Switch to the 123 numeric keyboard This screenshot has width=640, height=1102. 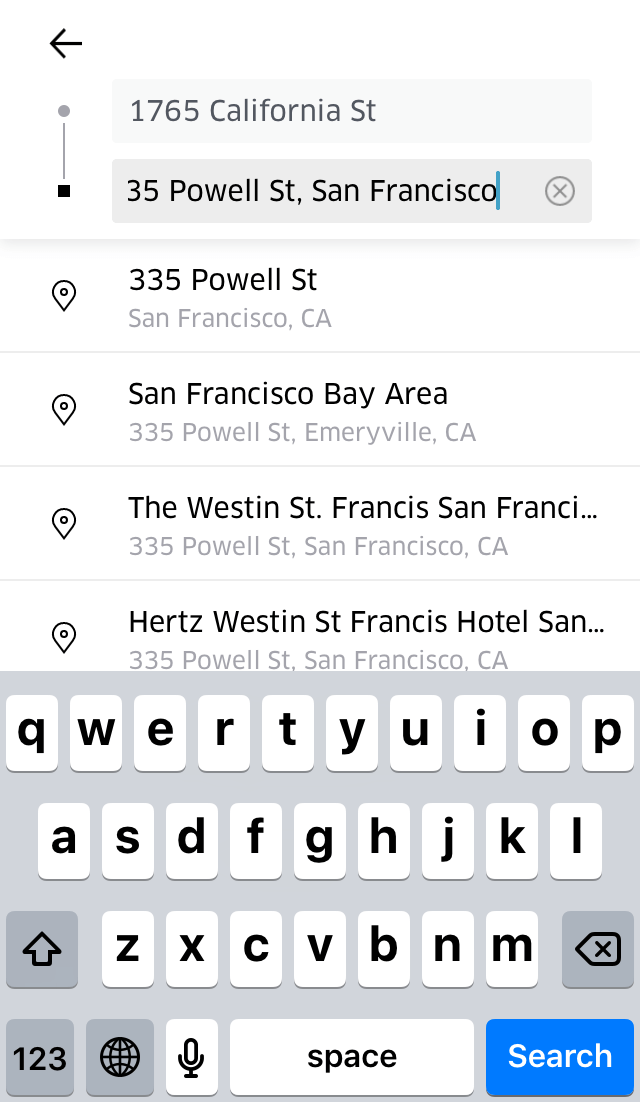point(40,1056)
